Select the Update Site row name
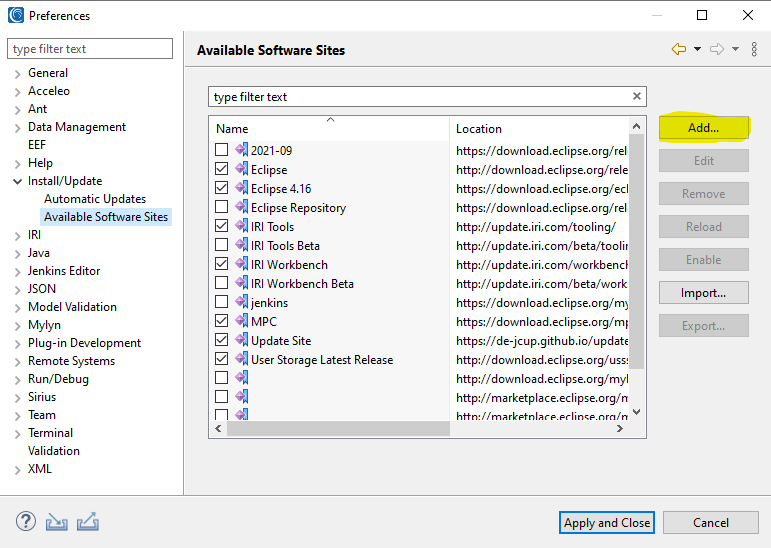The image size is (771, 548). point(281,340)
